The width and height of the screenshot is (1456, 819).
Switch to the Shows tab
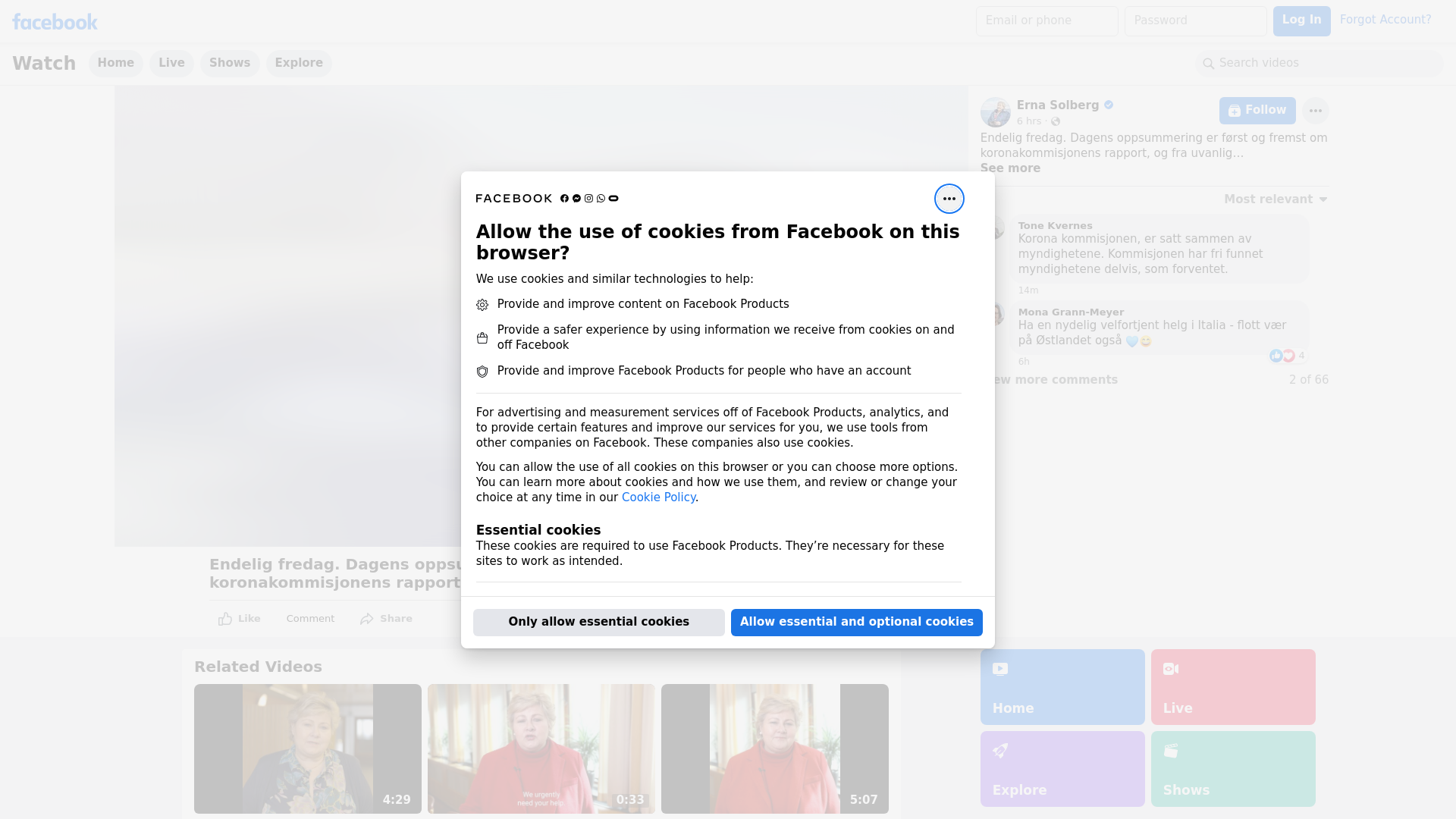coord(230,63)
